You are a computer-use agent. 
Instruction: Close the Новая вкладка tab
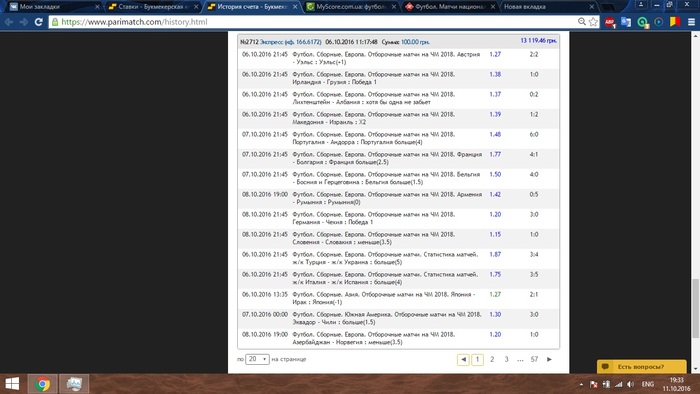click(x=592, y=7)
